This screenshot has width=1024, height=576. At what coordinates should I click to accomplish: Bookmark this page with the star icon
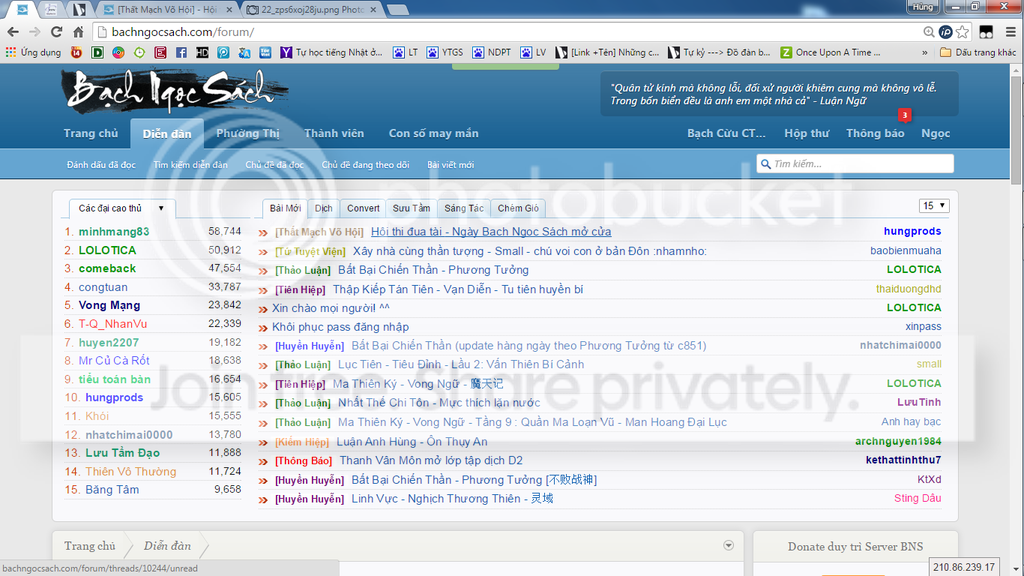[x=962, y=32]
